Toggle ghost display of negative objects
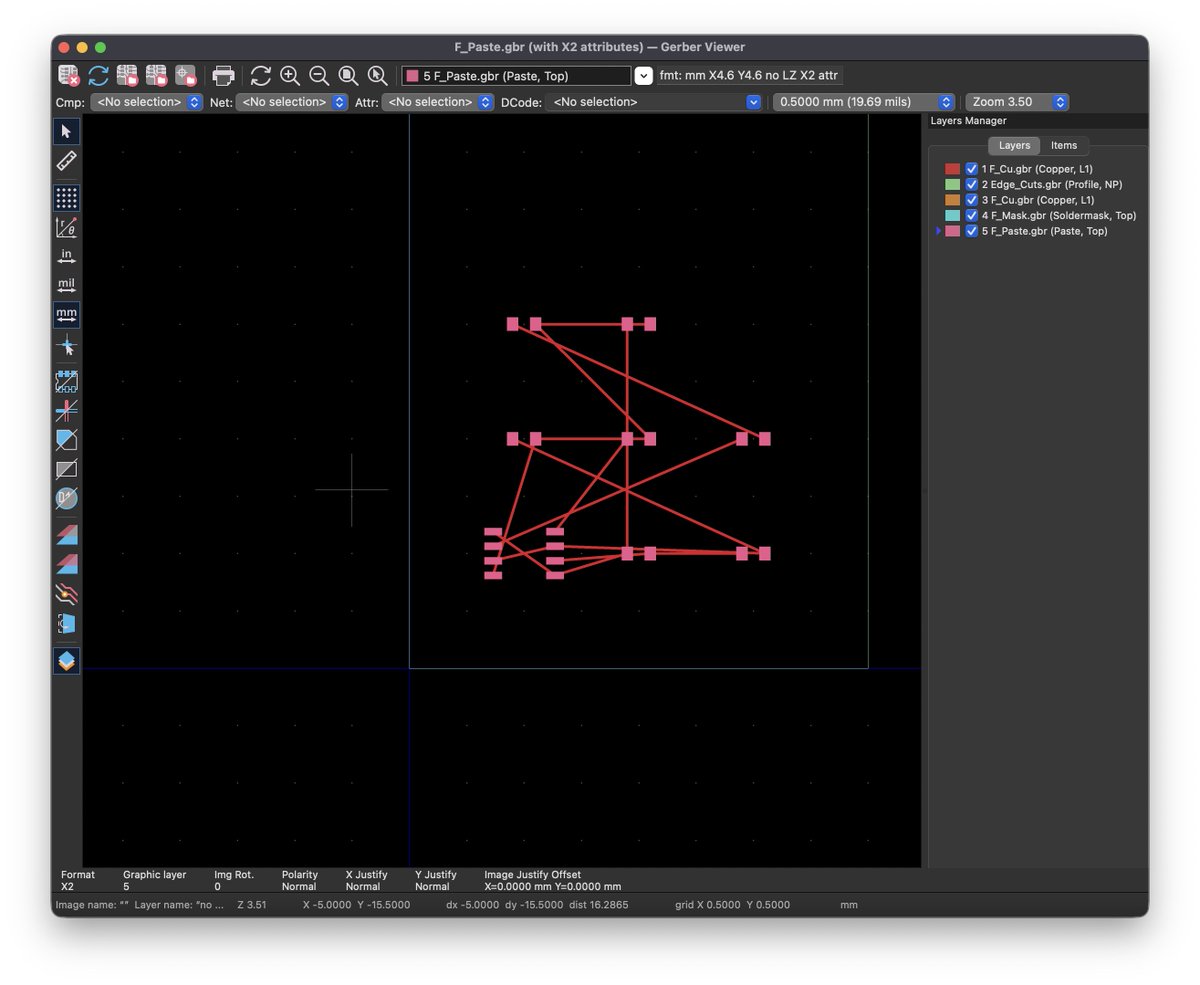The width and height of the screenshot is (1200, 985). click(x=67, y=469)
